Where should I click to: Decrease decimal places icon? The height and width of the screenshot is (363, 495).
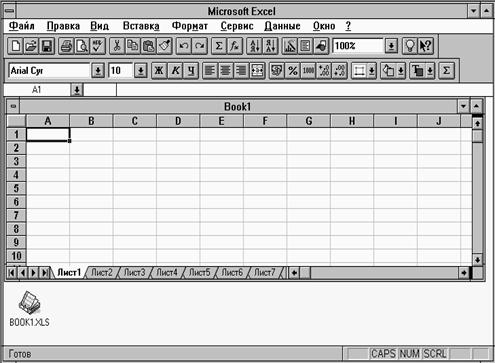pos(340,71)
